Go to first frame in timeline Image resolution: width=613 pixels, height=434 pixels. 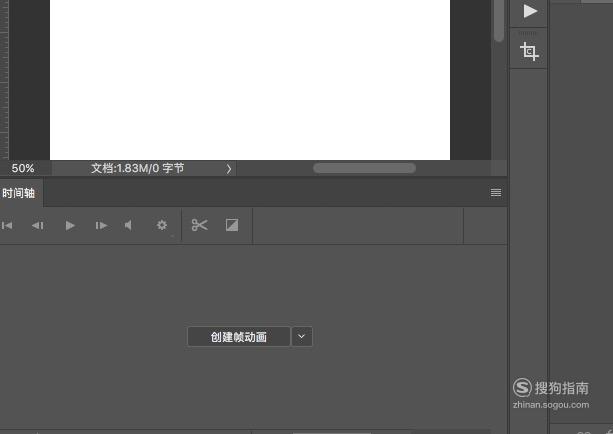coord(7,226)
